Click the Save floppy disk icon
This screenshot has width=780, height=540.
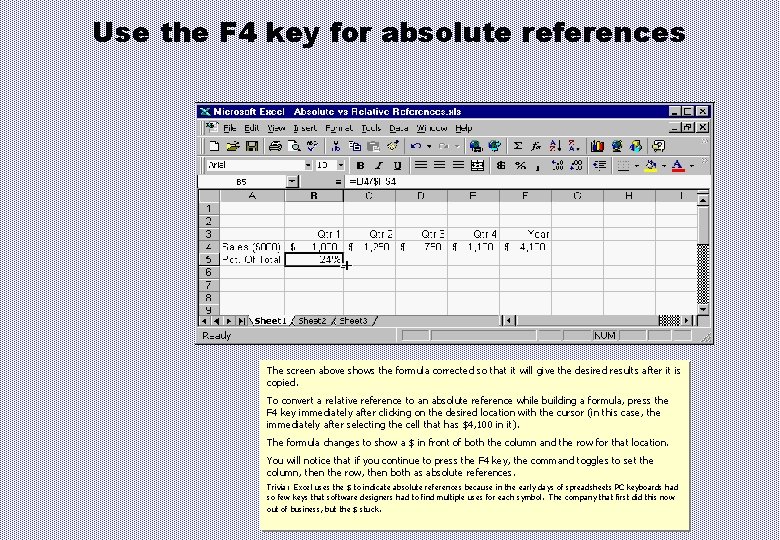pyautogui.click(x=252, y=146)
